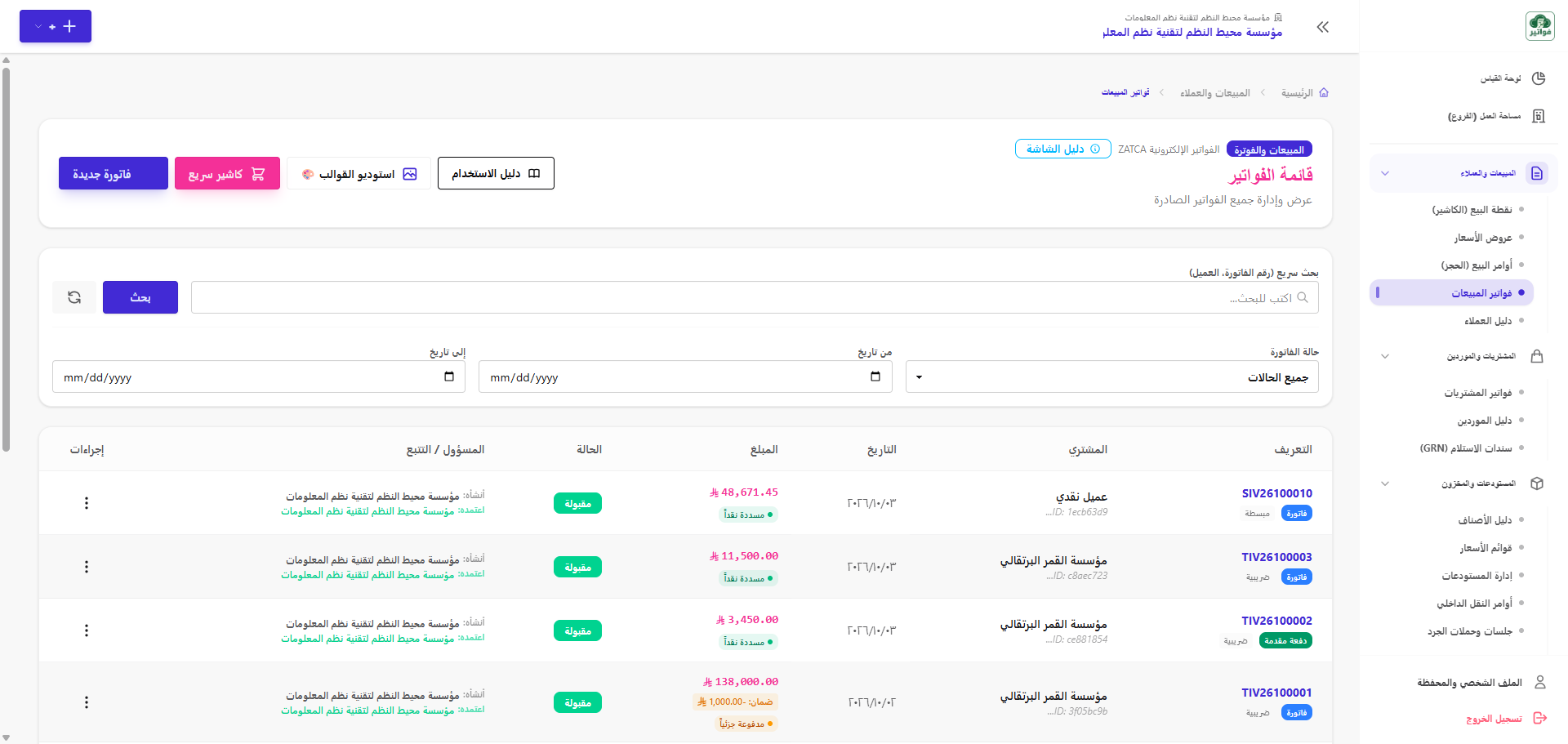Open actions menu for invoice TIV26100001

[x=87, y=702]
